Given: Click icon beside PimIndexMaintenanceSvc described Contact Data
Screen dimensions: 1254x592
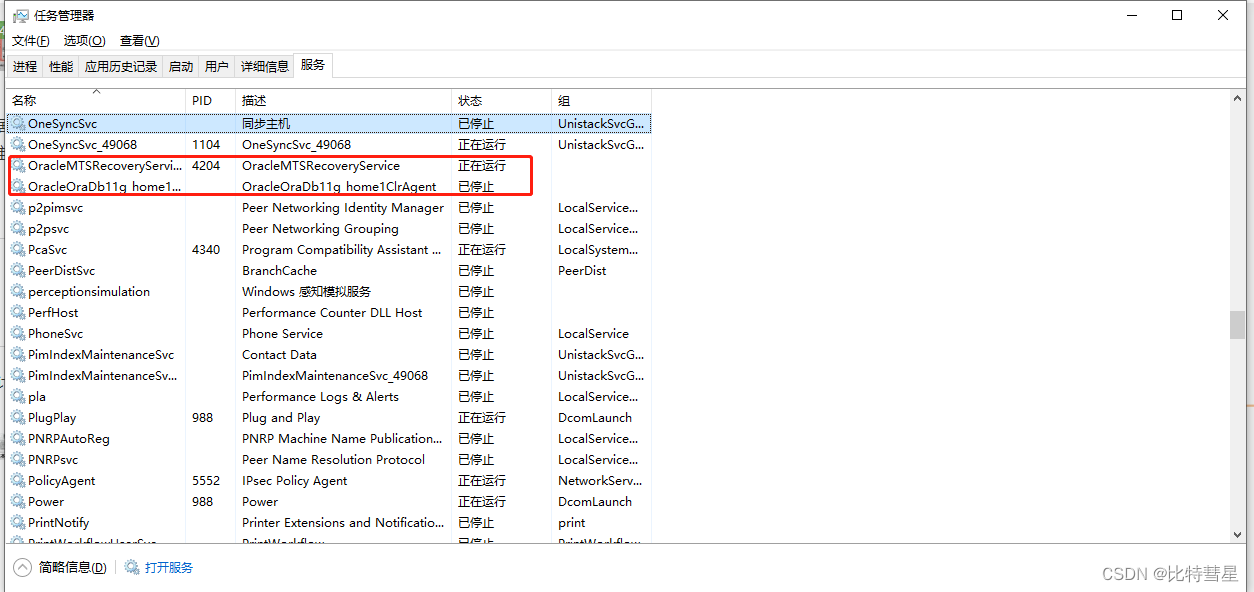Looking at the screenshot, I should [x=18, y=355].
